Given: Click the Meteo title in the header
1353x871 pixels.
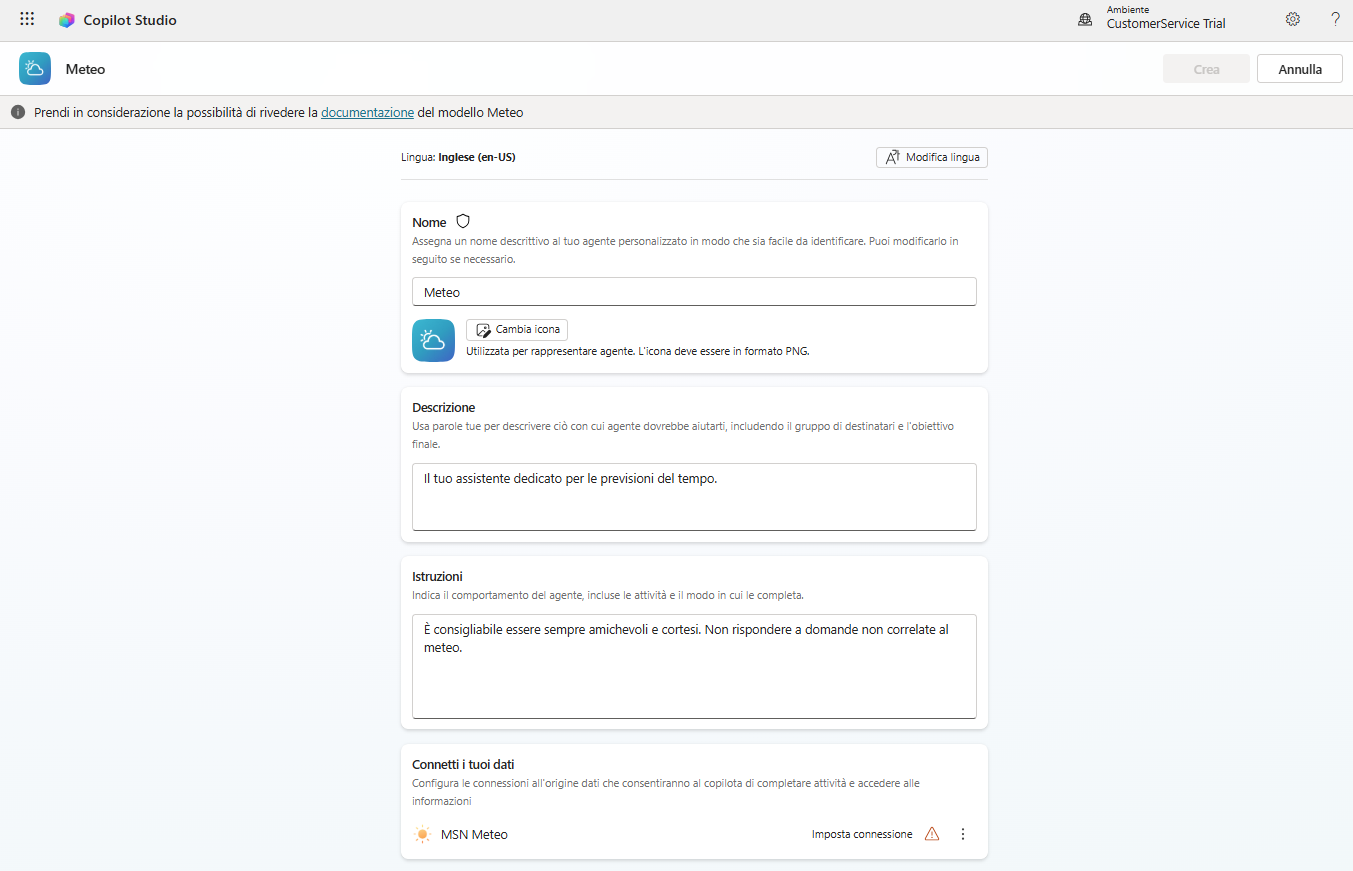Looking at the screenshot, I should click(x=86, y=69).
